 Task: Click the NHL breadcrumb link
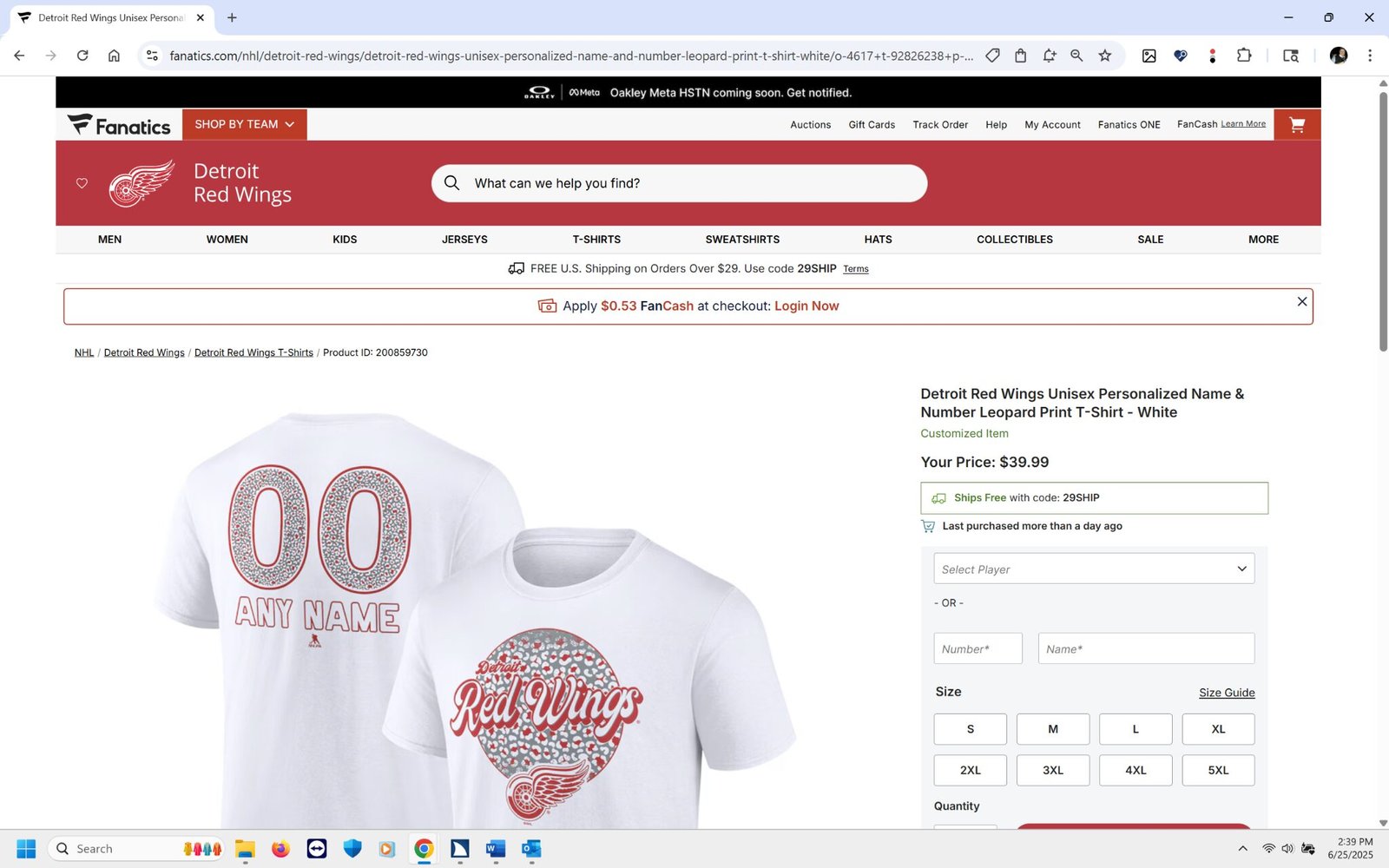pyautogui.click(x=84, y=352)
